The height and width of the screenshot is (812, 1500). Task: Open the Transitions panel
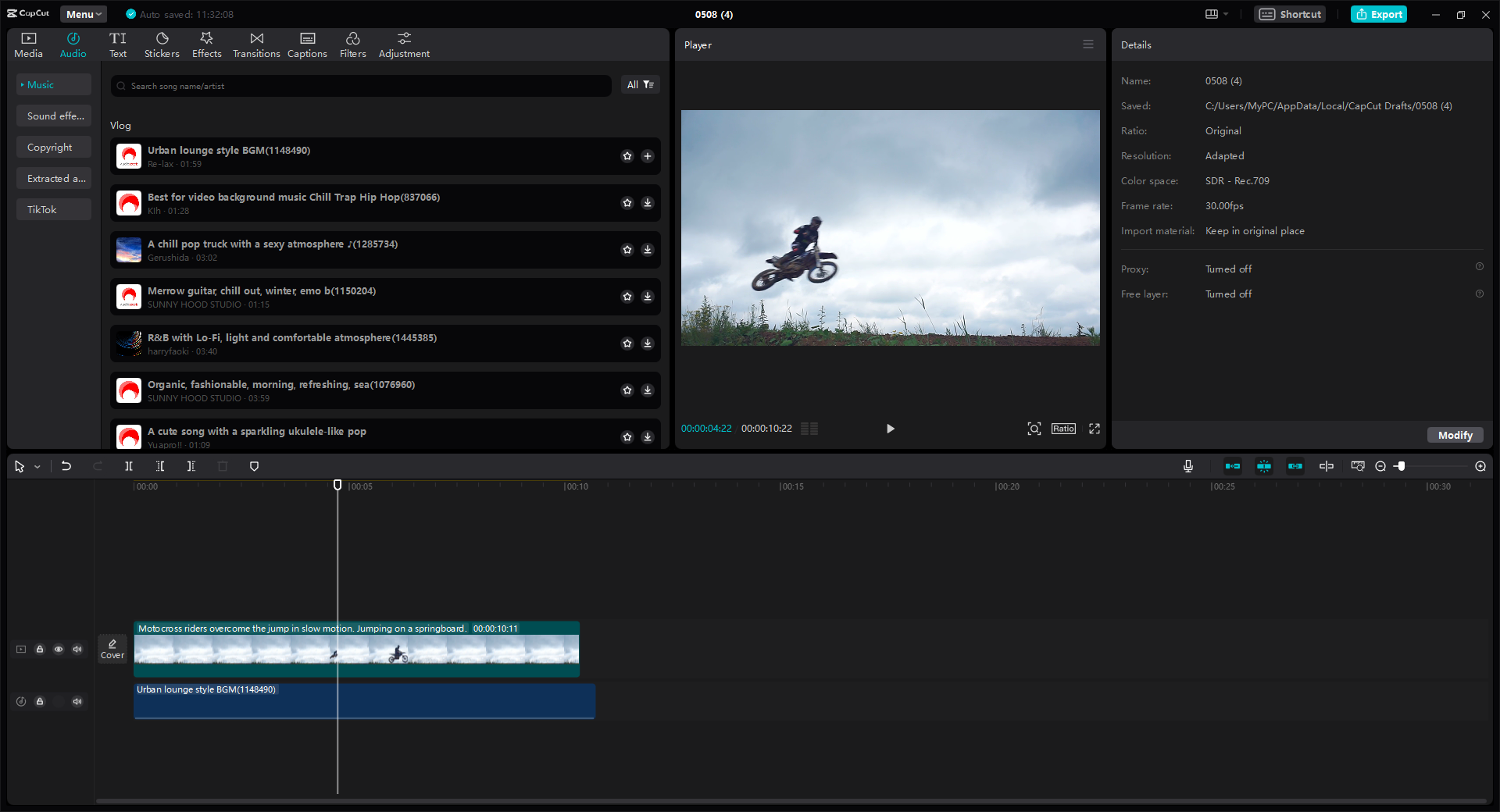(x=256, y=44)
